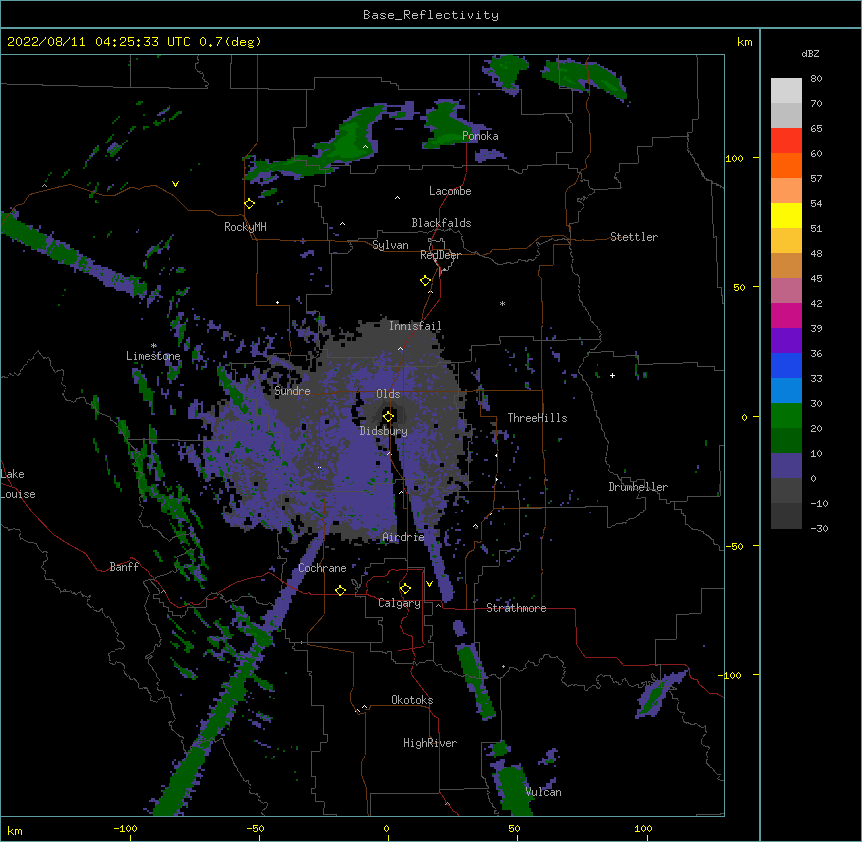862x842 pixels.
Task: Pick the bright yellow swatch in the dBZ legend
Action: click(786, 215)
